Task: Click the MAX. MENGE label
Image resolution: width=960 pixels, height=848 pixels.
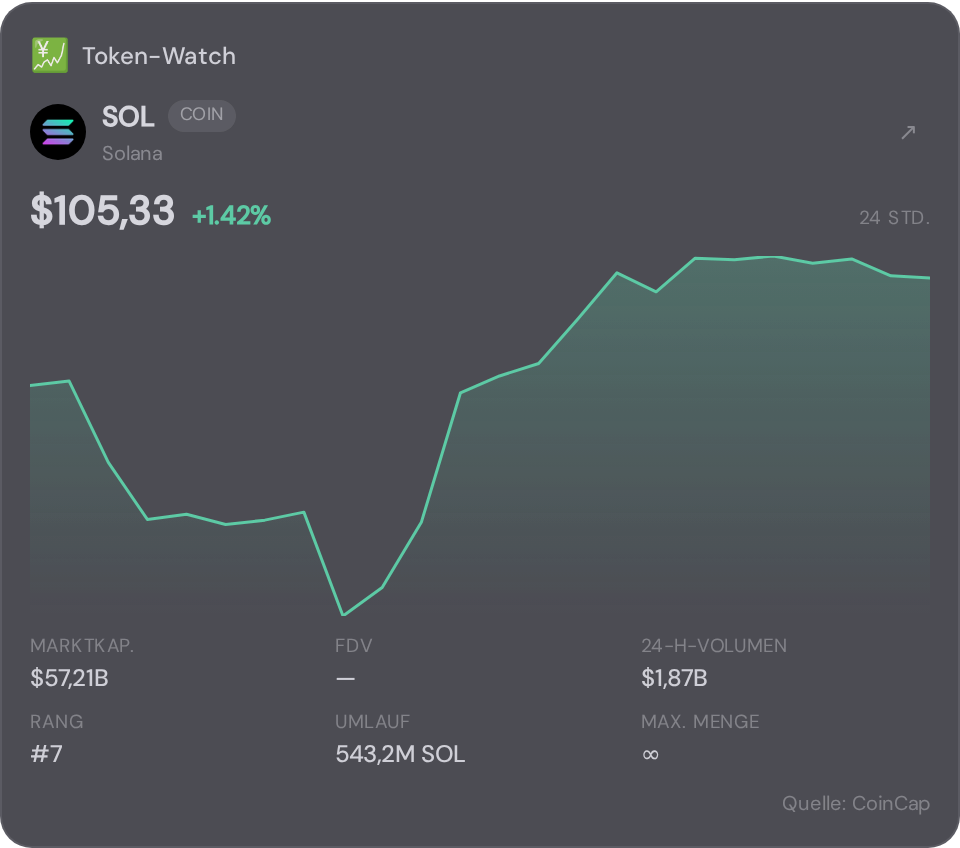Action: 700,721
